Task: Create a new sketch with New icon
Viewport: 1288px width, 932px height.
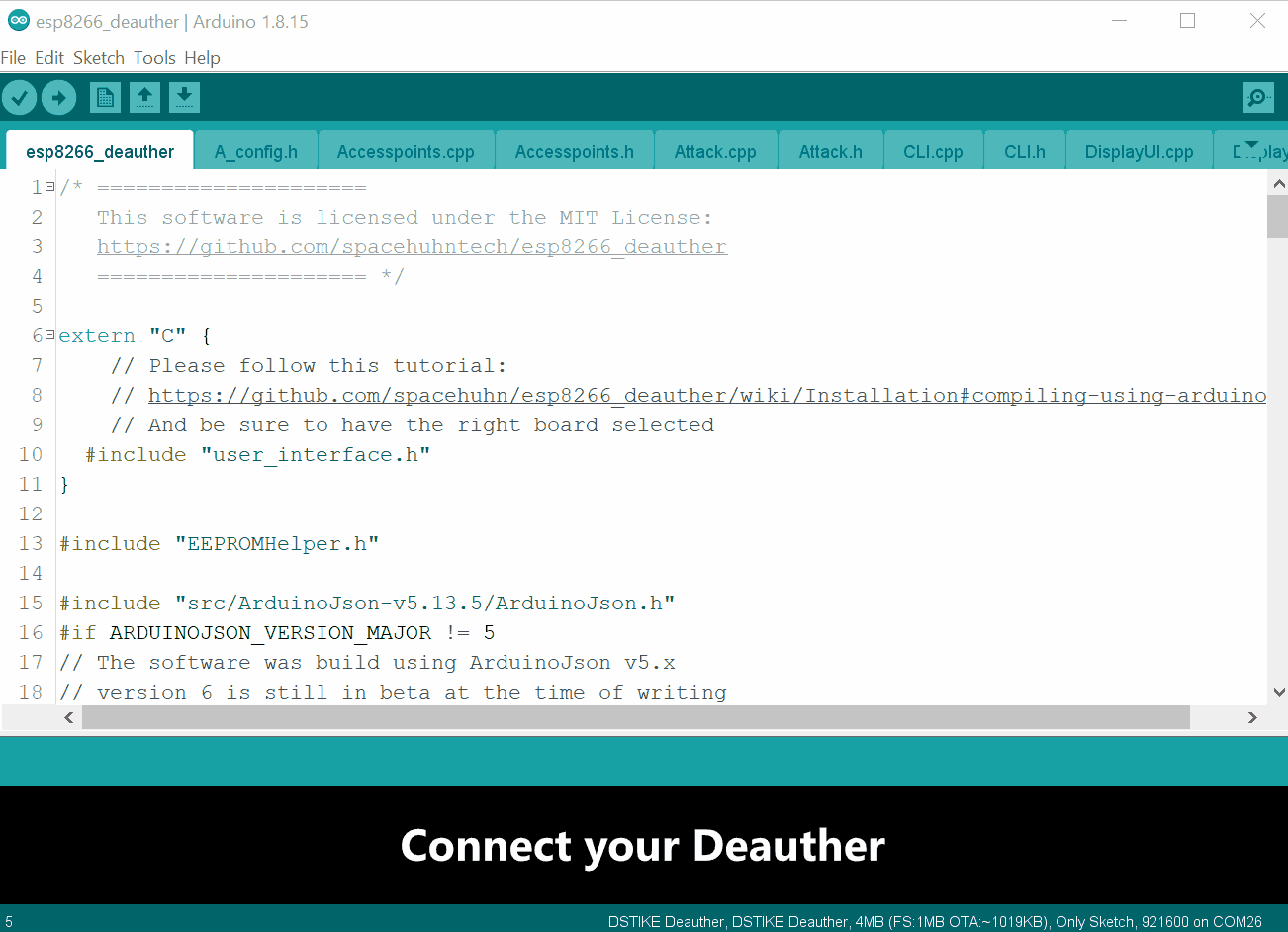Action: click(105, 97)
